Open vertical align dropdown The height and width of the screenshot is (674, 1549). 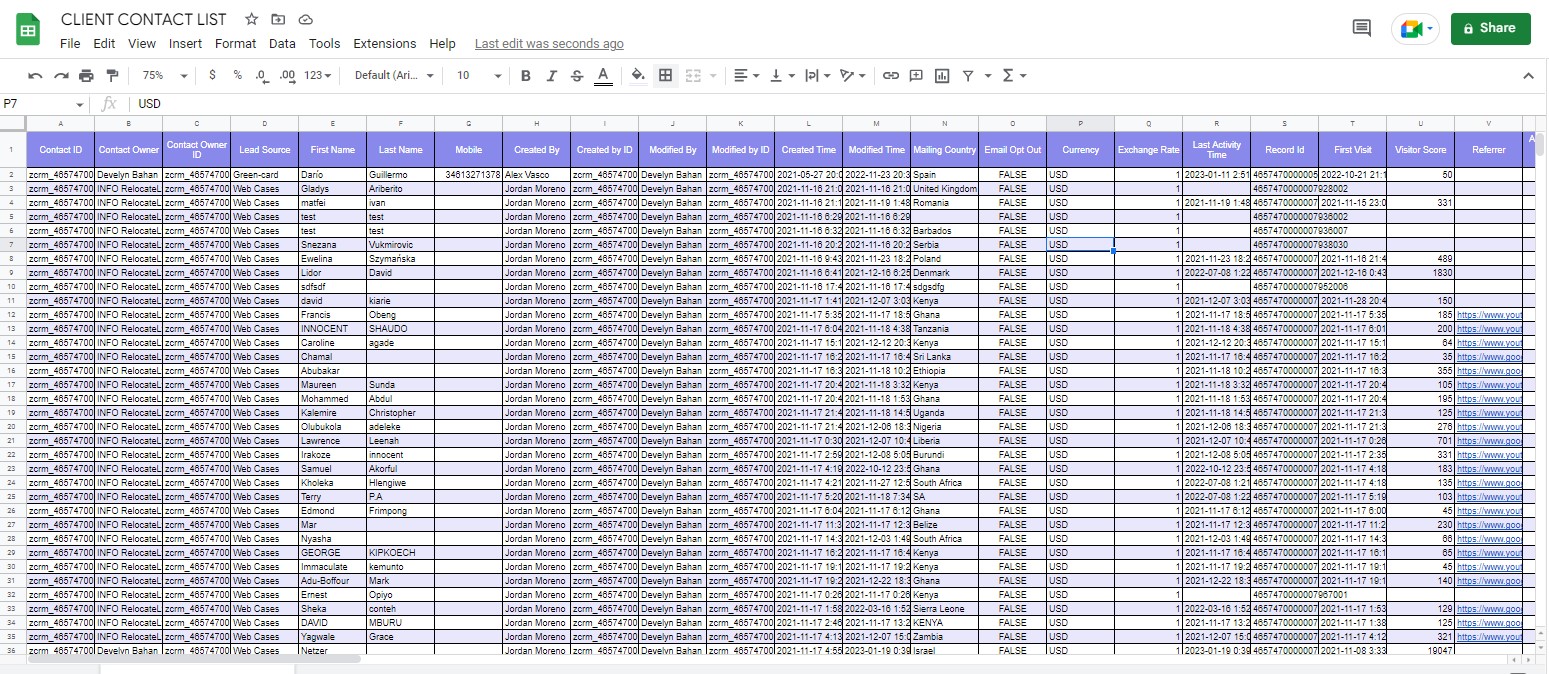(x=782, y=76)
